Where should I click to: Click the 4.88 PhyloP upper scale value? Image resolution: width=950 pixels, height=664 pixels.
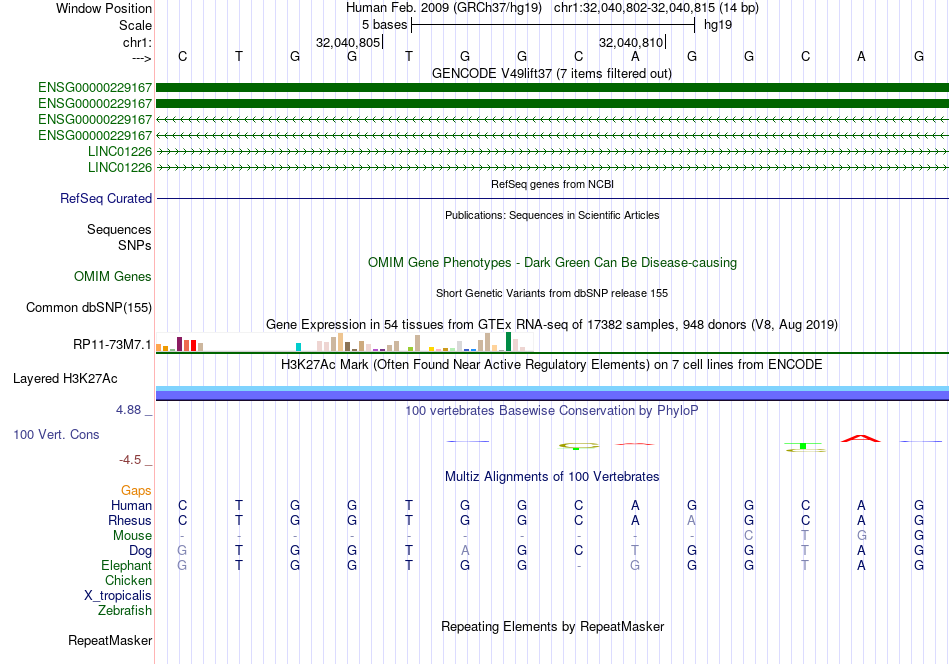[x=128, y=410]
